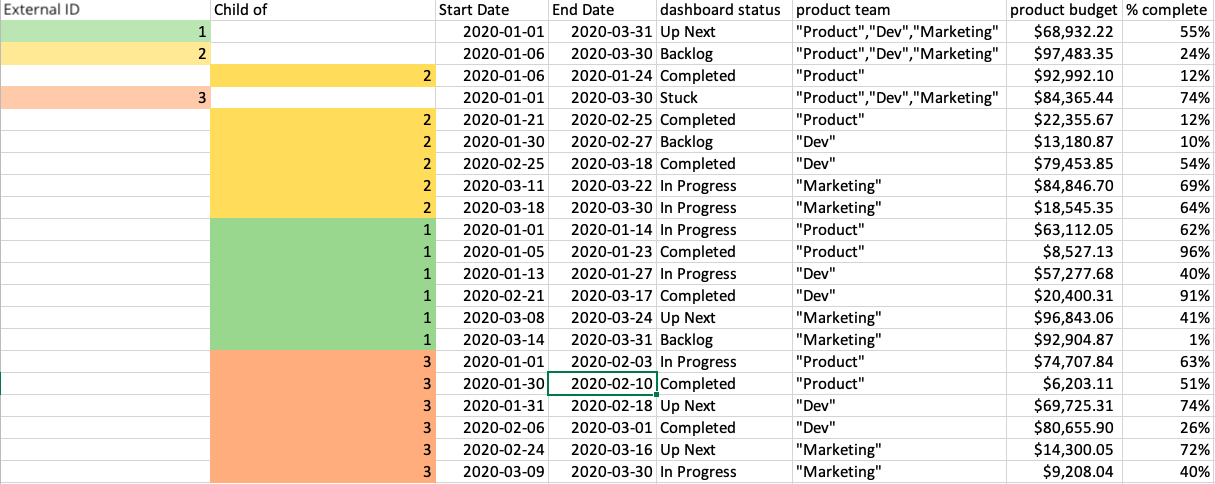
Task: Click the Start Date cell 2020-03-18
Action: (491, 208)
